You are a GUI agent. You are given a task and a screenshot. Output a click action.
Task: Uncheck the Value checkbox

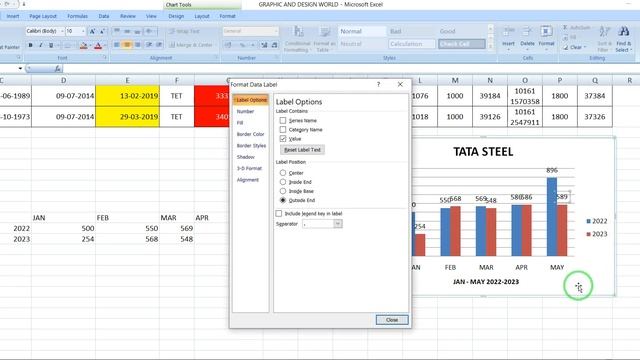click(282, 139)
